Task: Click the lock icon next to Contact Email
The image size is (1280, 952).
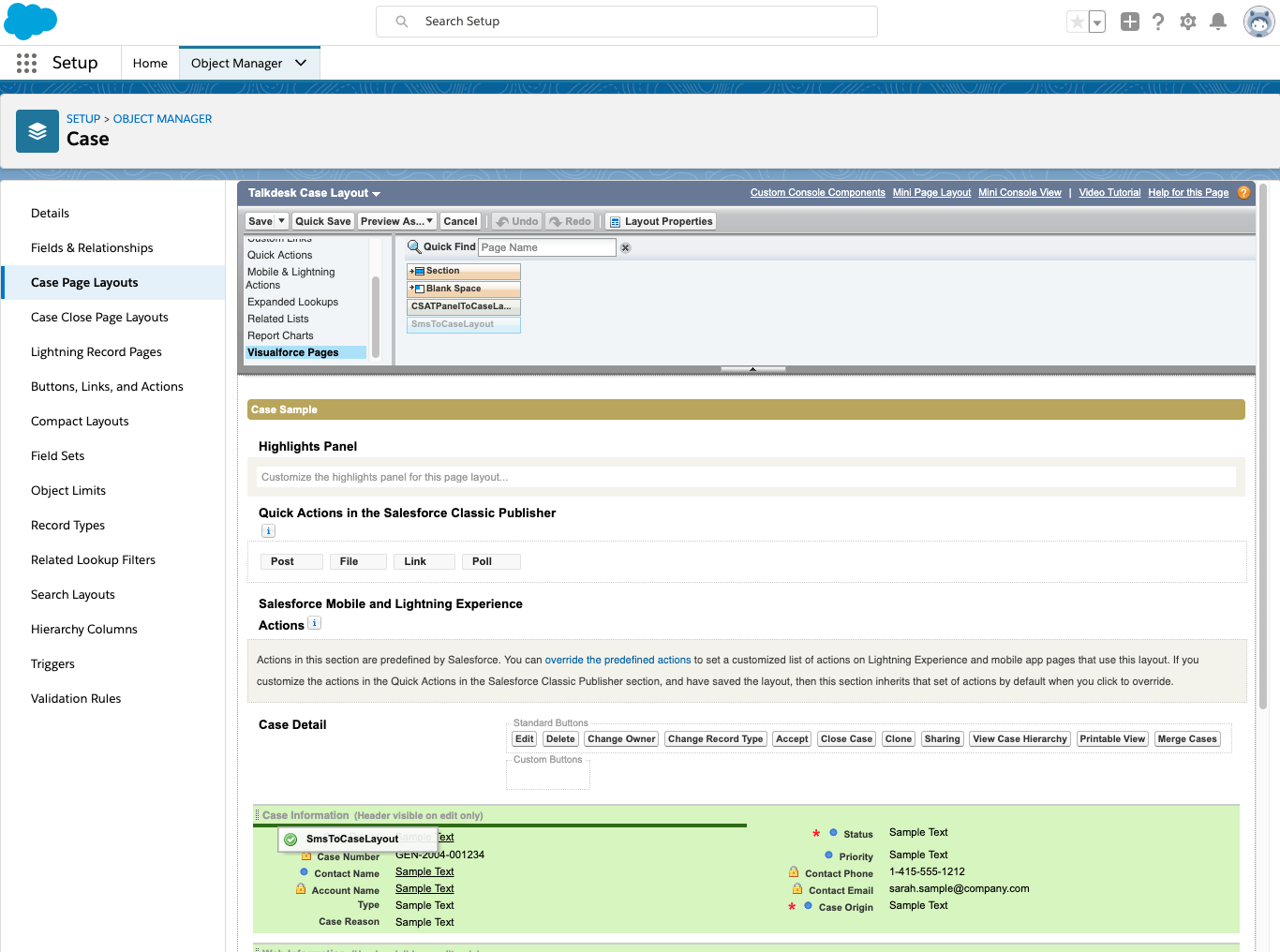Action: pos(797,889)
